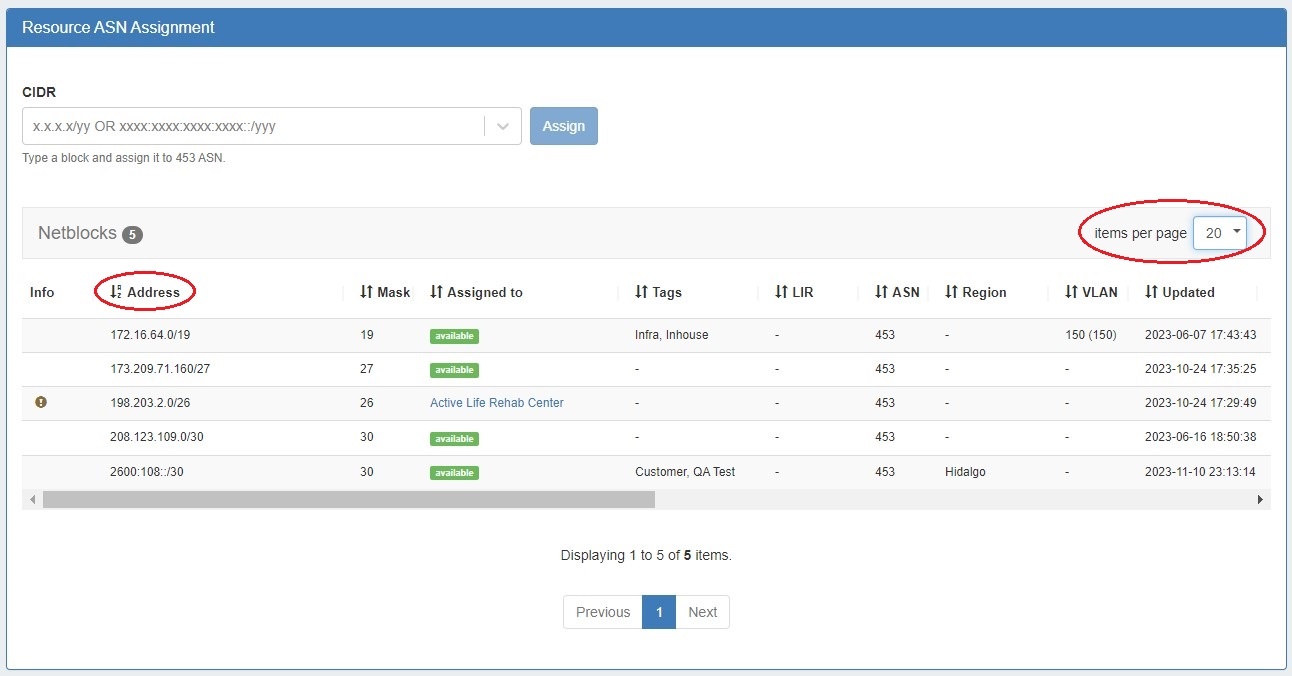Click the VLAN column sort icon
The width and height of the screenshot is (1292, 676).
tap(1071, 292)
